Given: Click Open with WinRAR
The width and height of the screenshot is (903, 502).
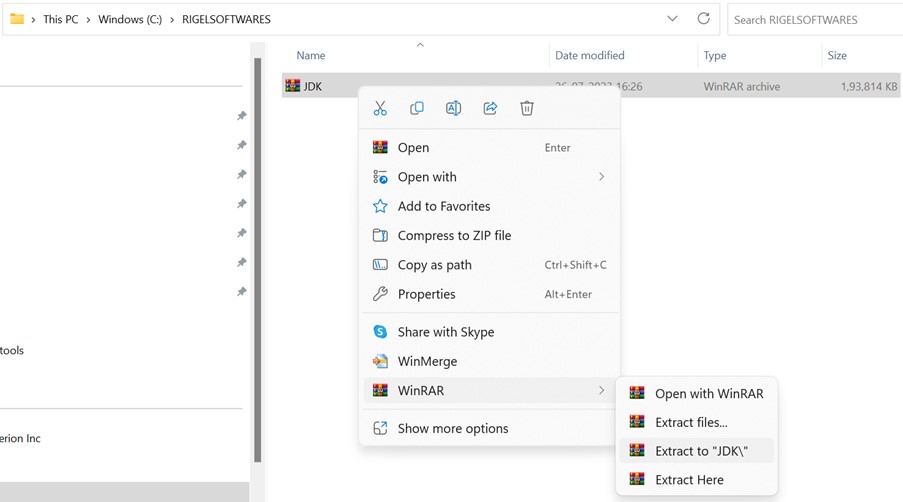Looking at the screenshot, I should click(708, 393).
